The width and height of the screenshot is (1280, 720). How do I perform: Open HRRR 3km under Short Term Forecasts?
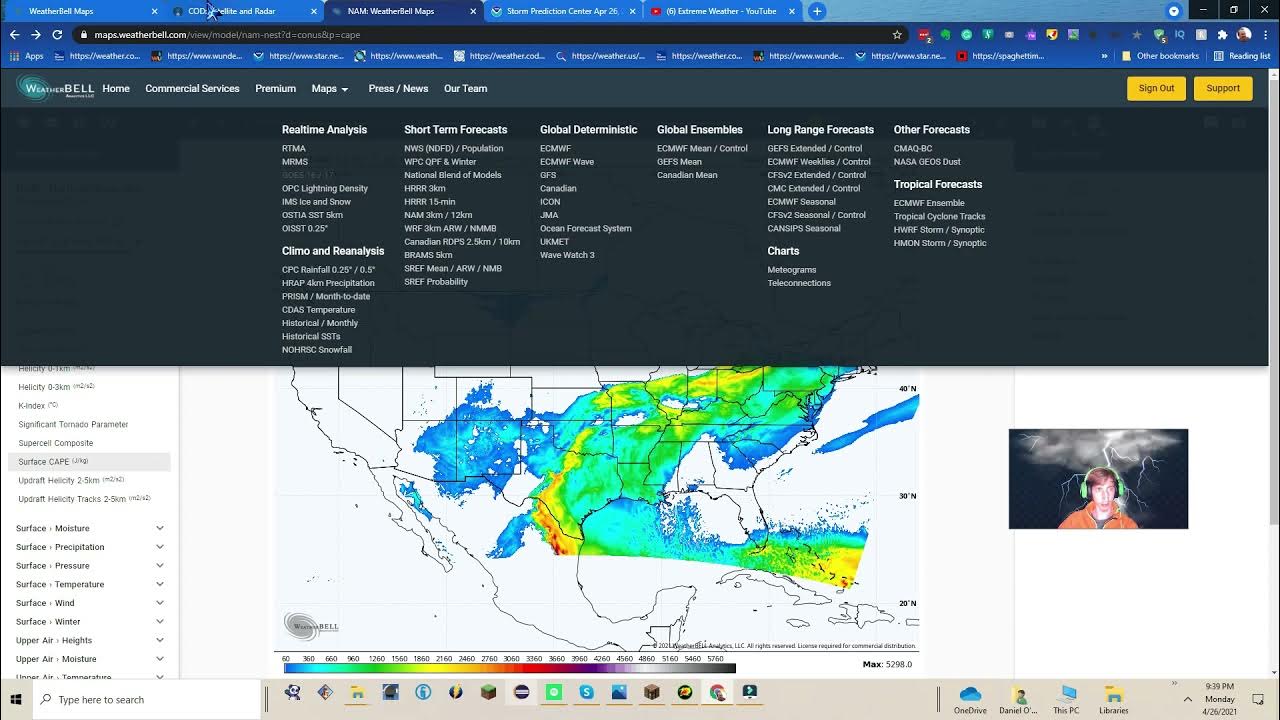pyautogui.click(x=425, y=188)
